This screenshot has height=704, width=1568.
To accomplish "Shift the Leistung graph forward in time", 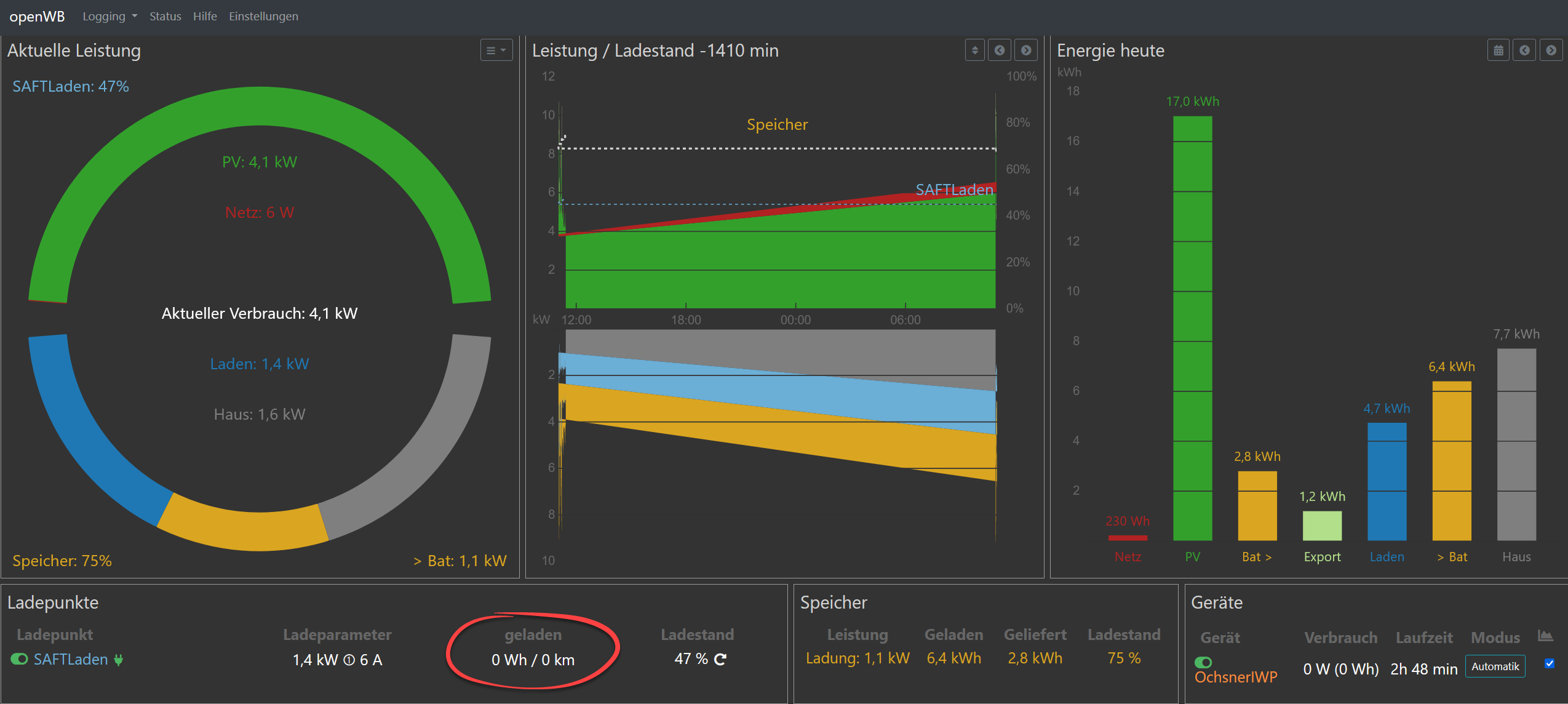I will (1026, 50).
